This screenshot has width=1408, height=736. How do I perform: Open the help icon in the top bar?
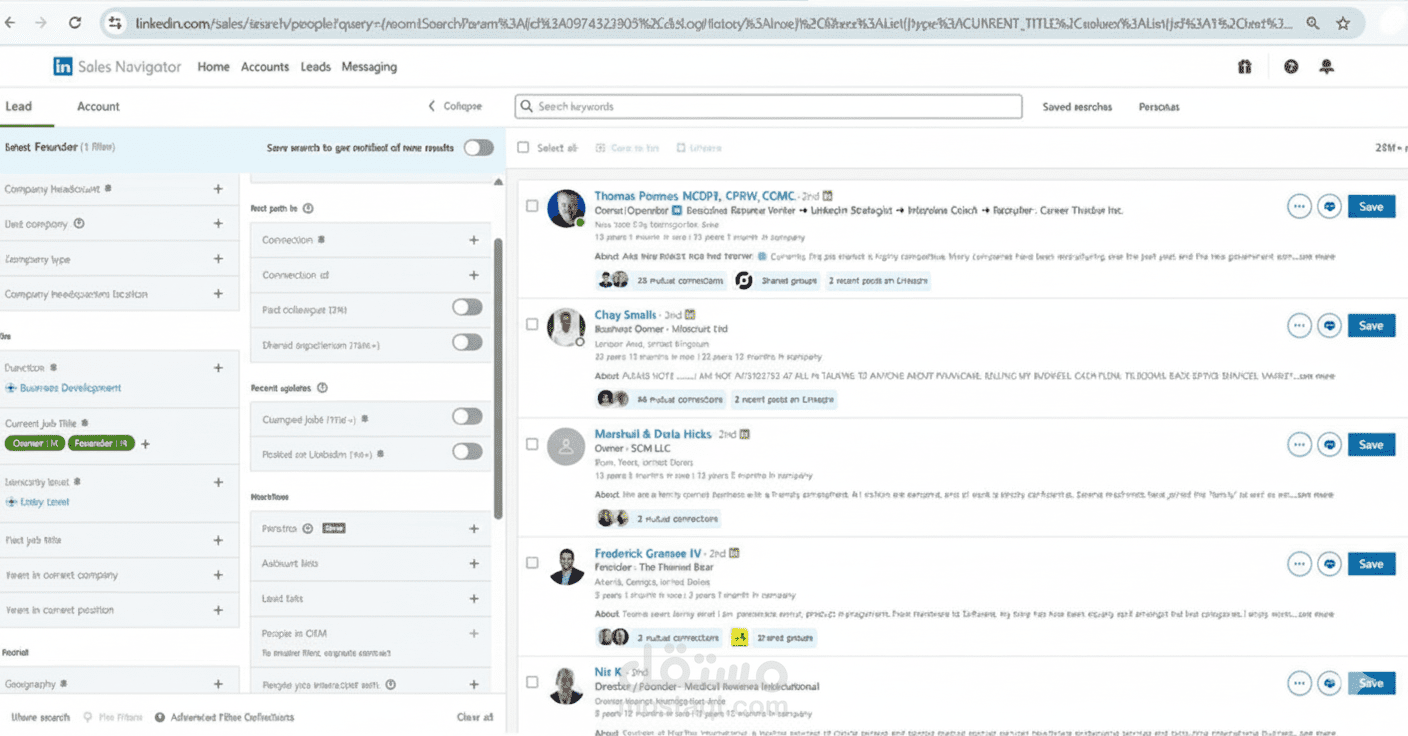pos(1291,67)
